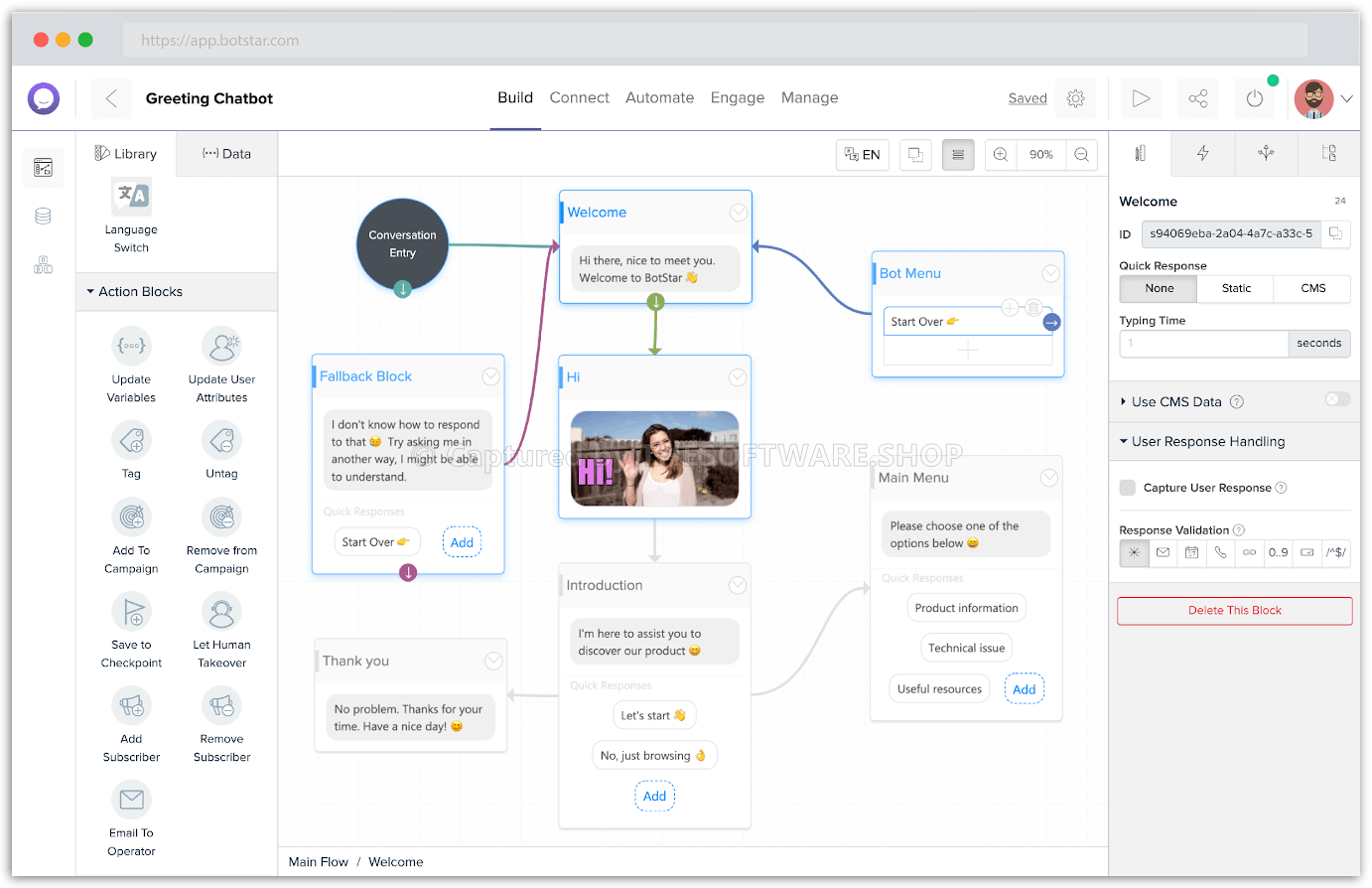Screen dimensions: 1372x888
Task: Open the share icon in top bar
Action: coord(1198,98)
